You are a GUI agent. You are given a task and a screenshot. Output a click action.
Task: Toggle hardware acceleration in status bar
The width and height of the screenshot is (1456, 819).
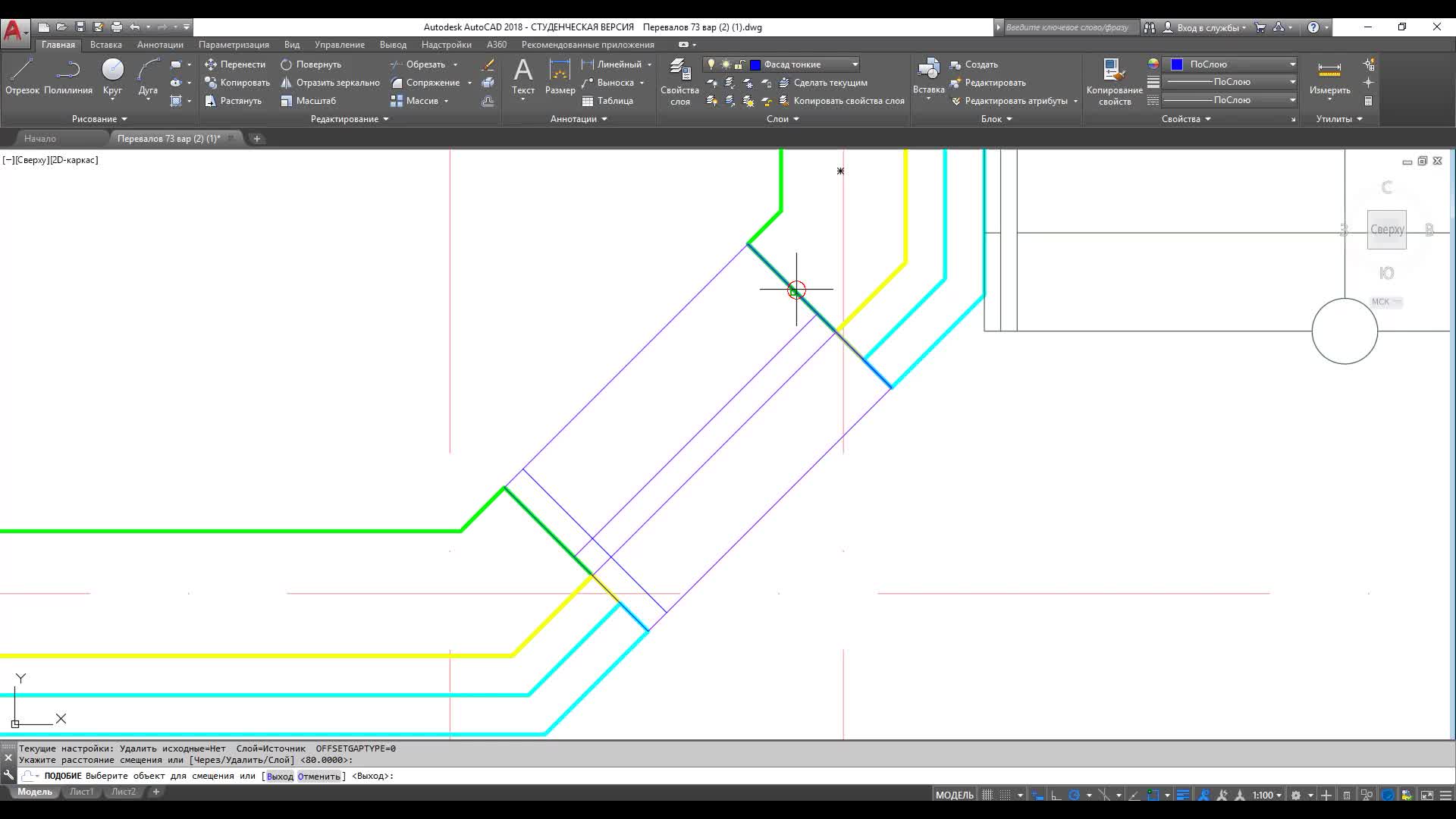tap(1388, 795)
